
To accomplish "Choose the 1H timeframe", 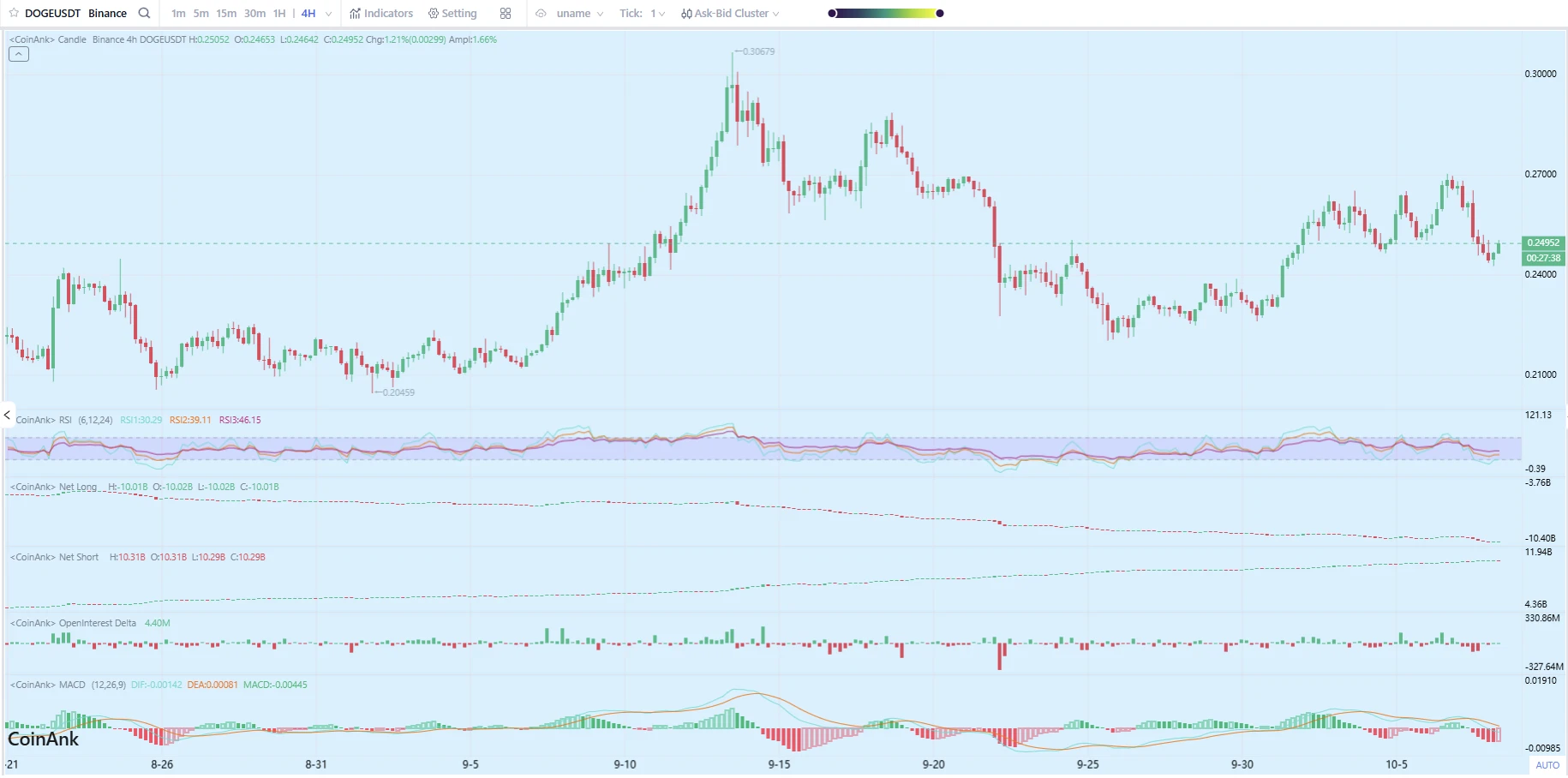I will [x=279, y=14].
